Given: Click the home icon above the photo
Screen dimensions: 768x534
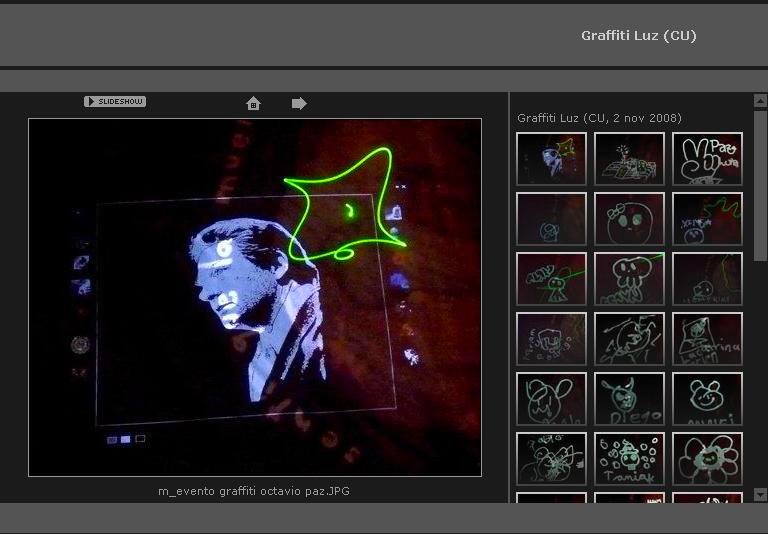Looking at the screenshot, I should (253, 103).
